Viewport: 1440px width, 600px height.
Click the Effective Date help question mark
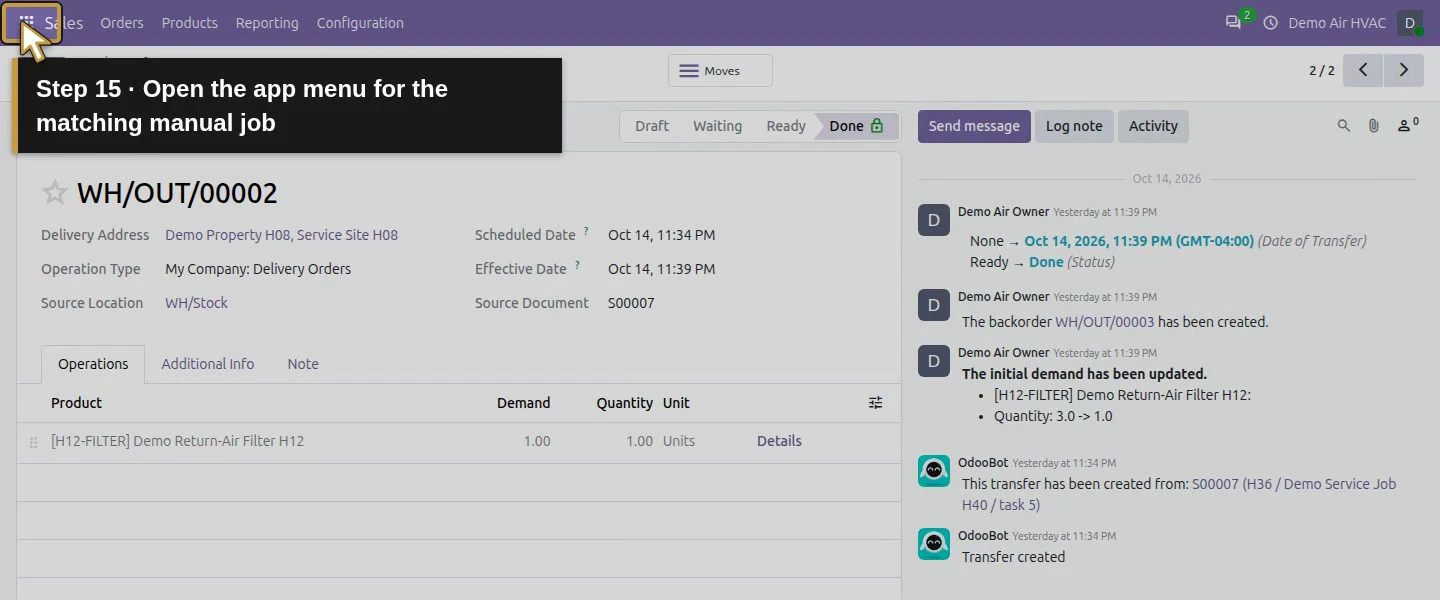[x=577, y=266]
